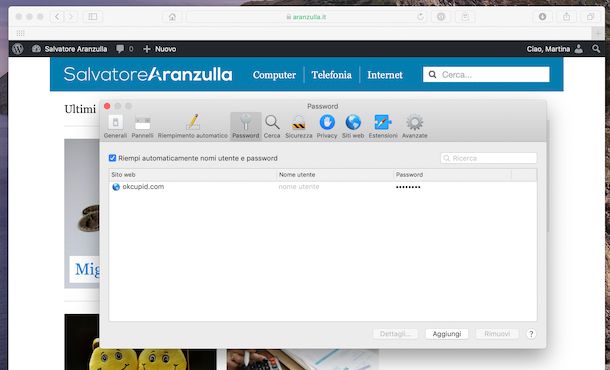Screen dimensions: 610x370
Task: Select the Estensioni preferences pane
Action: tap(383, 126)
